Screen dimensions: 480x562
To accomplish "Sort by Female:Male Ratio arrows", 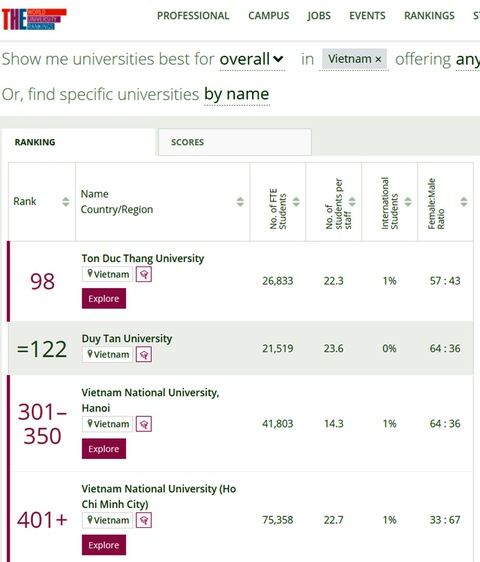I will click(x=464, y=202).
